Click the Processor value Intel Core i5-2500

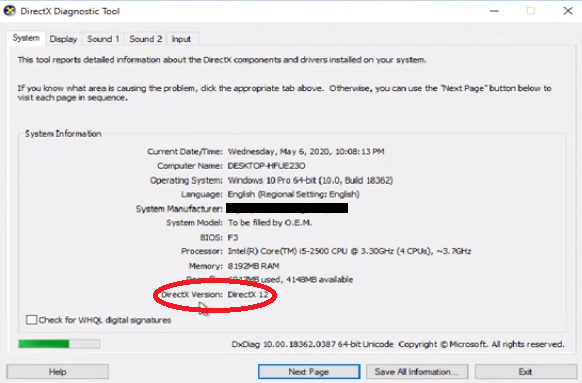click(x=349, y=251)
